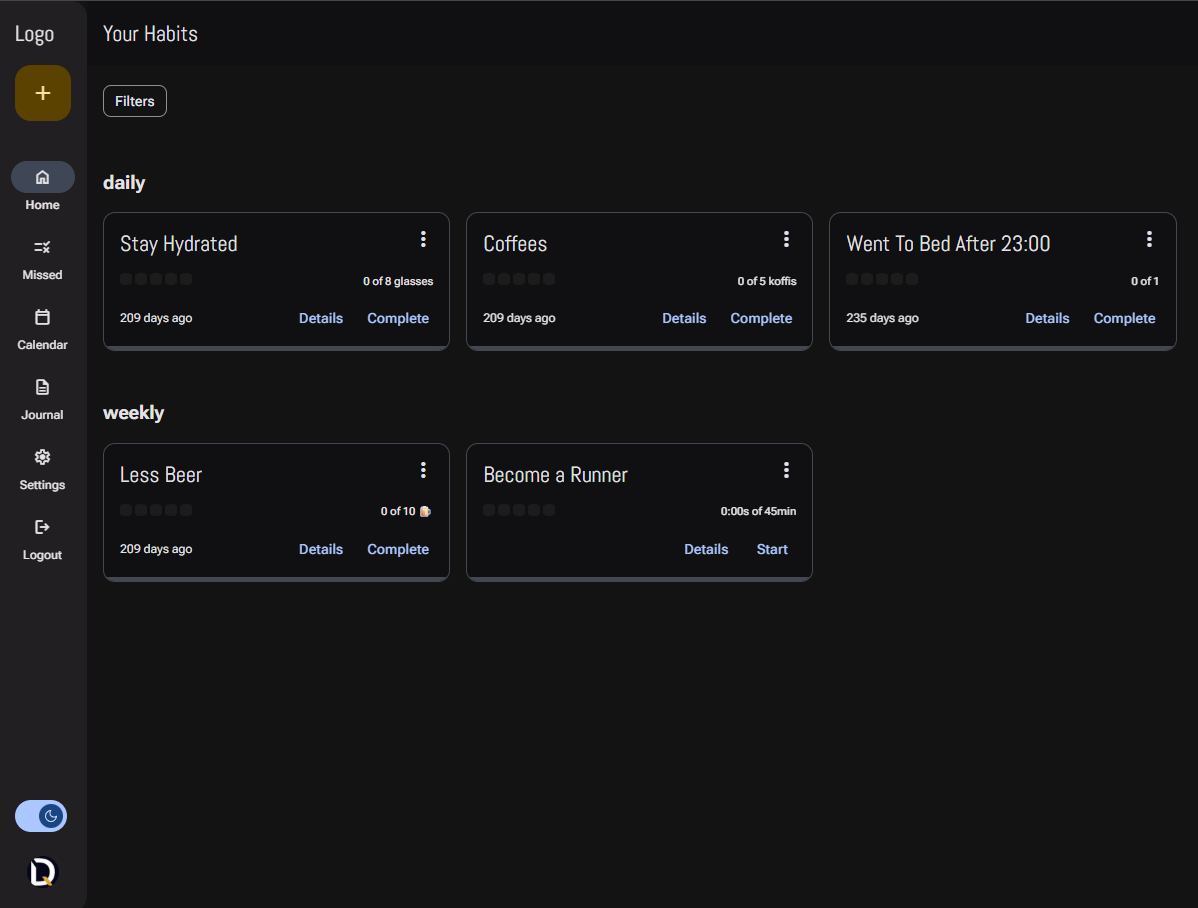The image size is (1198, 908).
Task: View Details of Went To Bed After 23:00
Action: [1047, 317]
